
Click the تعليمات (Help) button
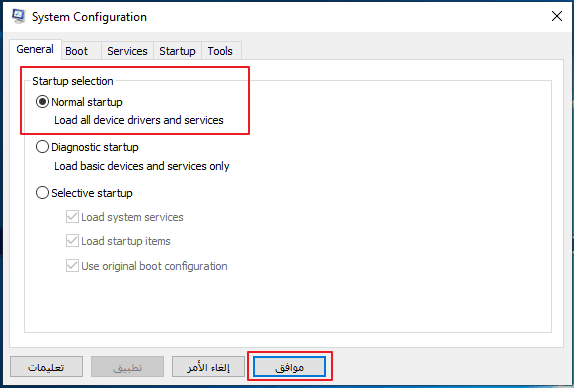click(46, 367)
